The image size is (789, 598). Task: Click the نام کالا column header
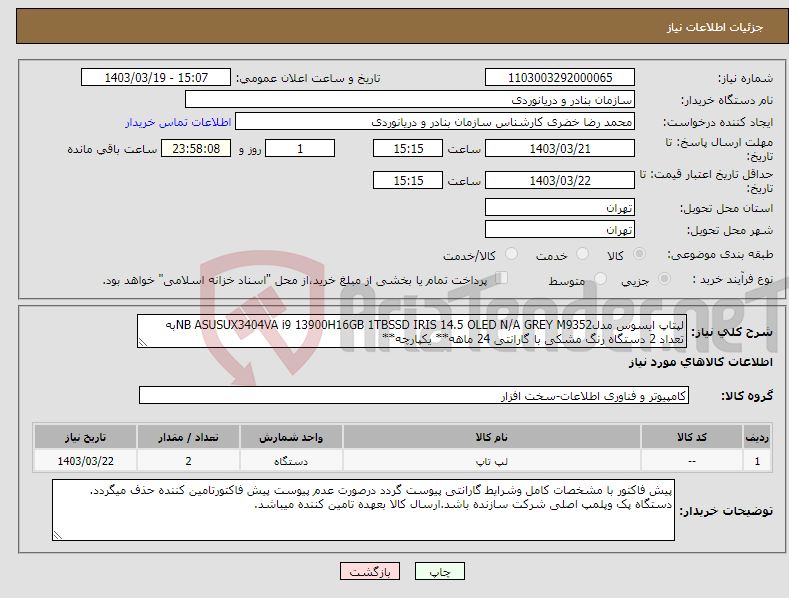[x=492, y=437]
